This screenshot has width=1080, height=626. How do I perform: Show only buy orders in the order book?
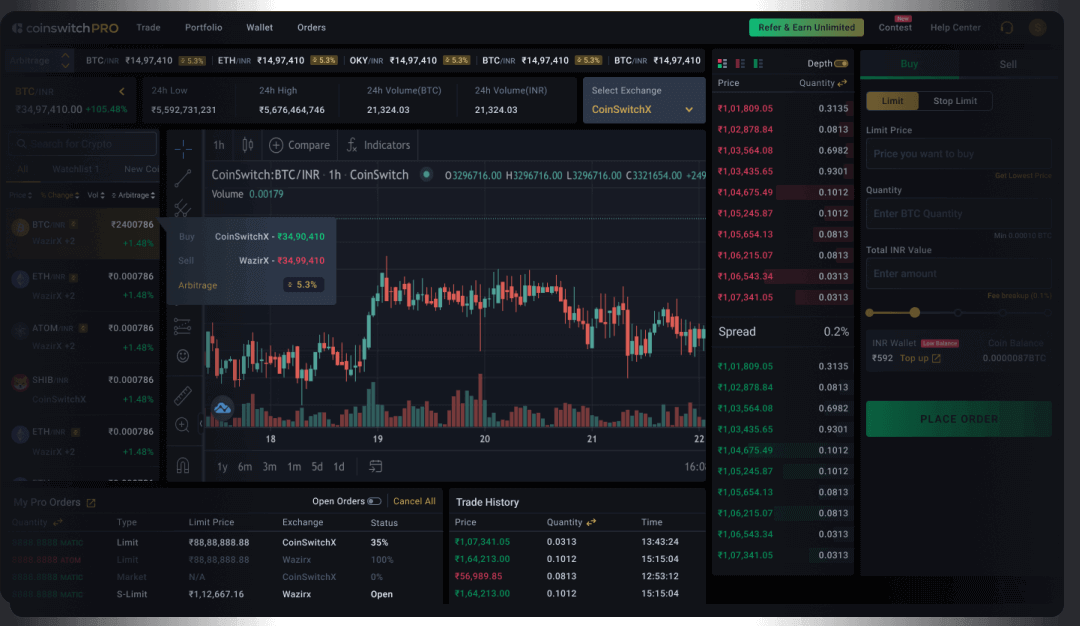(756, 61)
